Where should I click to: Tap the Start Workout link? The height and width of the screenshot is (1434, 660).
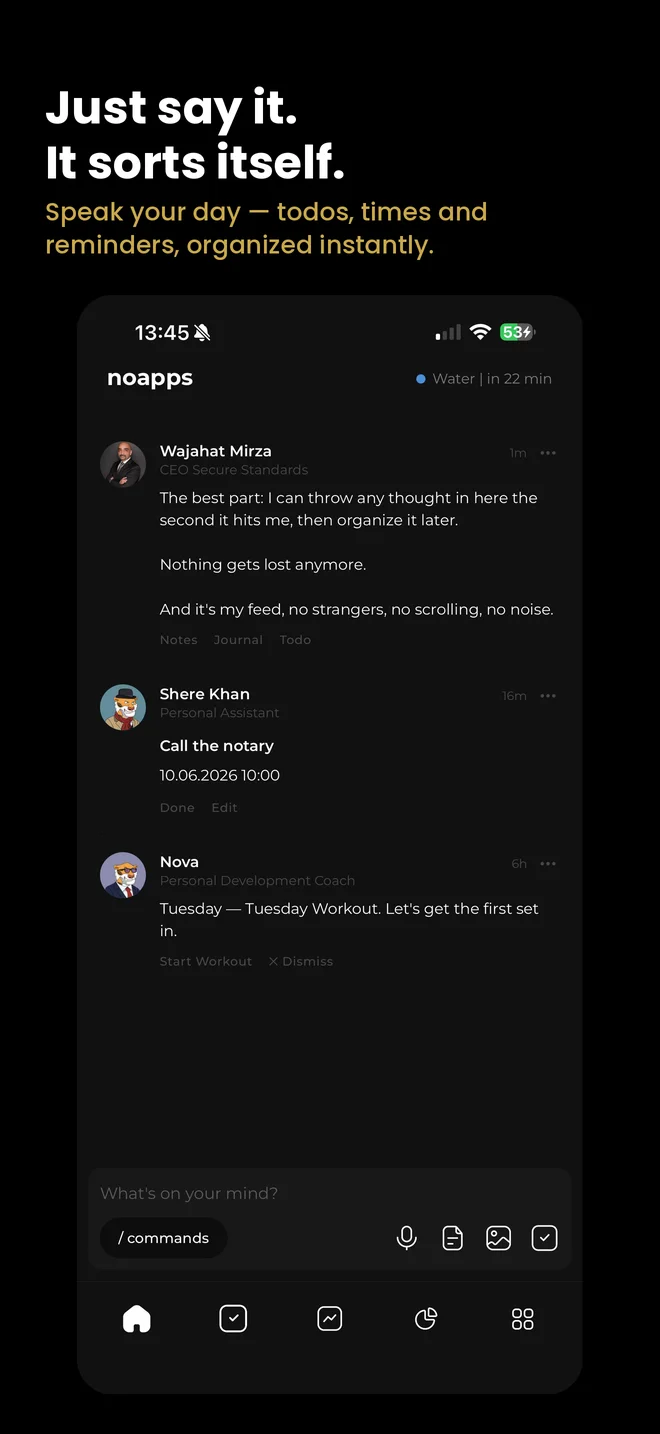click(206, 961)
